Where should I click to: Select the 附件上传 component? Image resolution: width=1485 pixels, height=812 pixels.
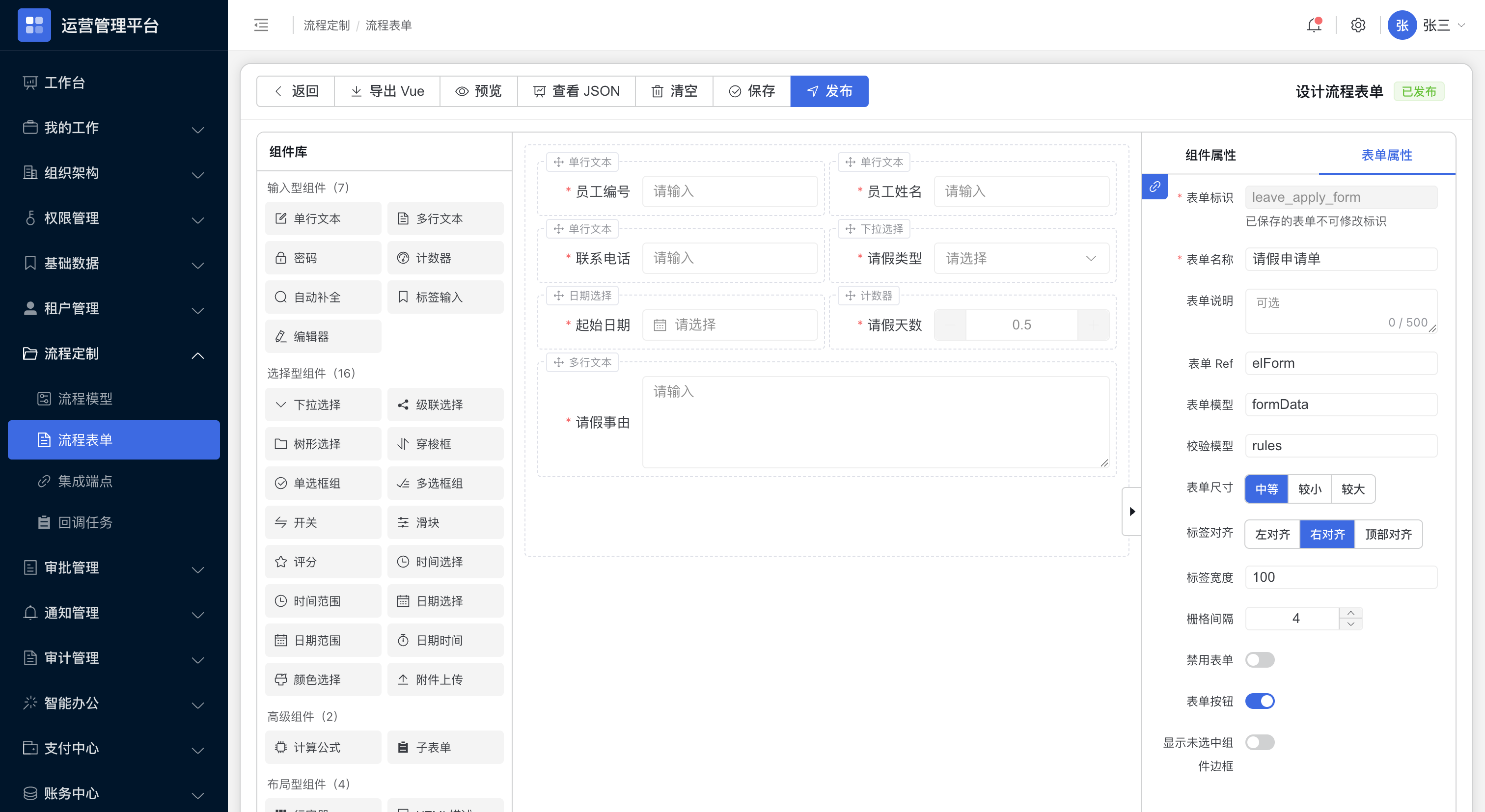click(445, 679)
